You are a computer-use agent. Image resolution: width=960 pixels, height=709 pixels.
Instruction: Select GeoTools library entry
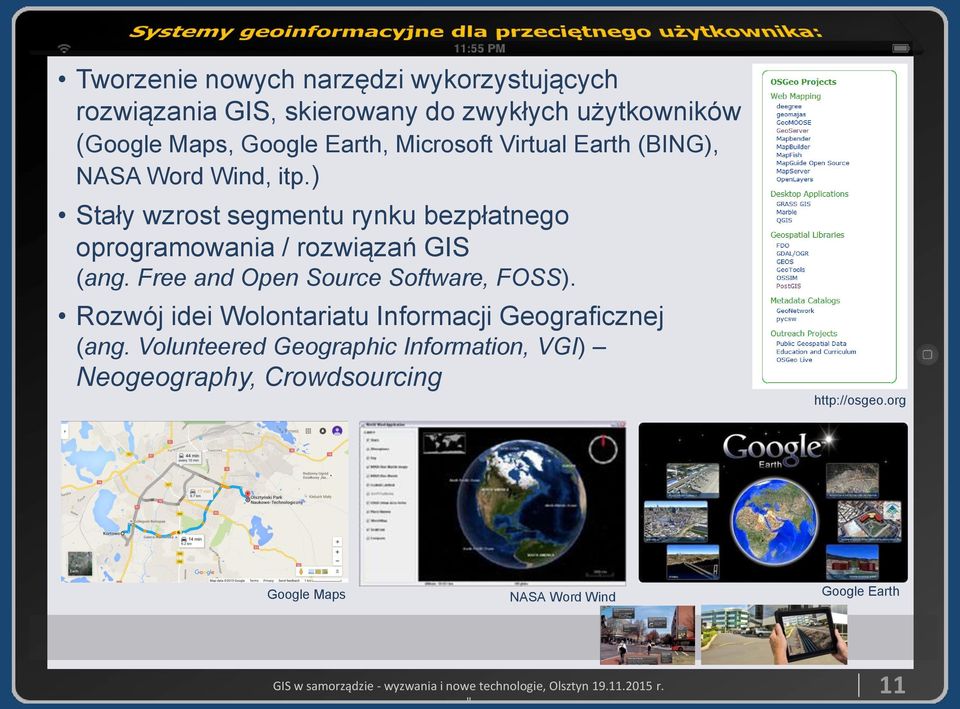tap(790, 269)
